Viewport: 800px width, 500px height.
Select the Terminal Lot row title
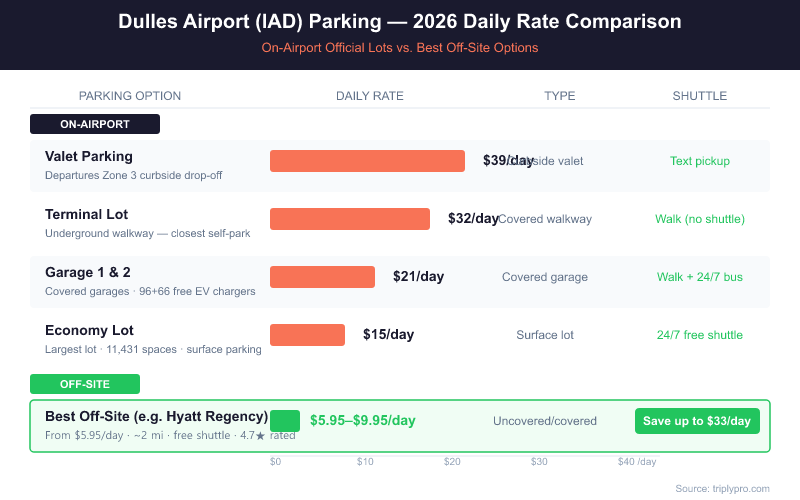click(x=87, y=214)
